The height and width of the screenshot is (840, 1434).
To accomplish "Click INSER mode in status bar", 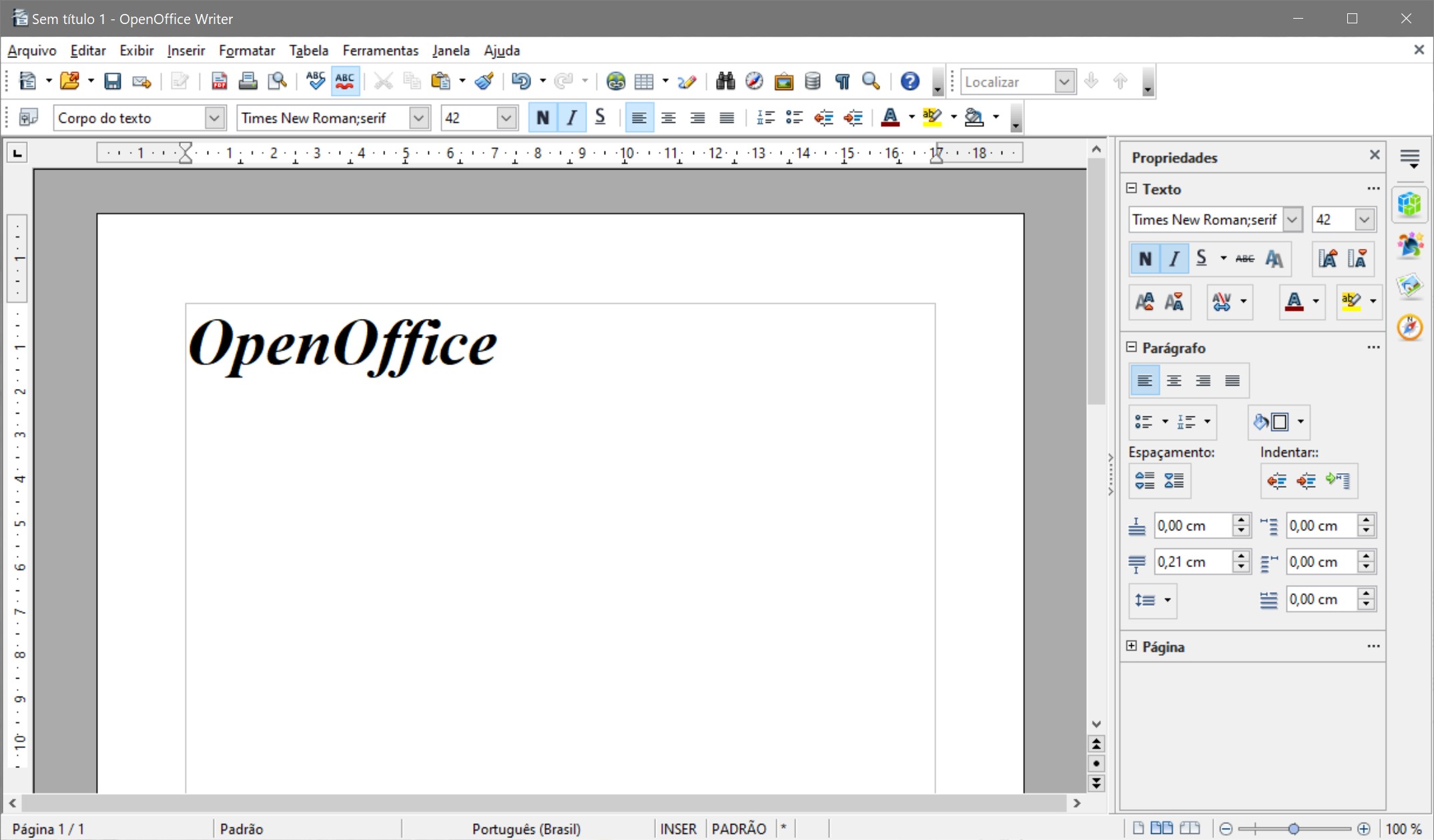I will 678,829.
